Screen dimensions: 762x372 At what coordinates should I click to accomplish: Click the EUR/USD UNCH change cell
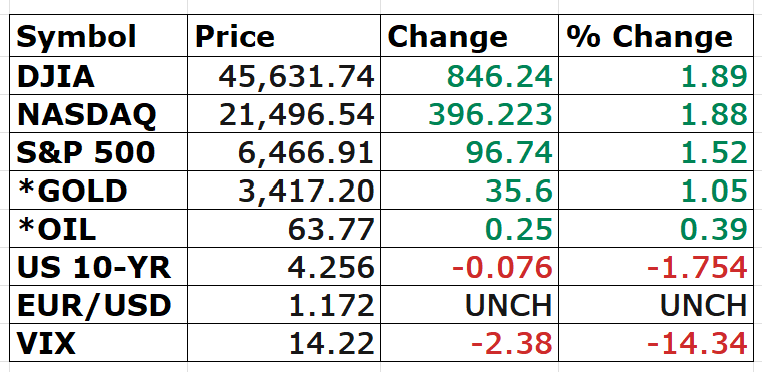469,304
